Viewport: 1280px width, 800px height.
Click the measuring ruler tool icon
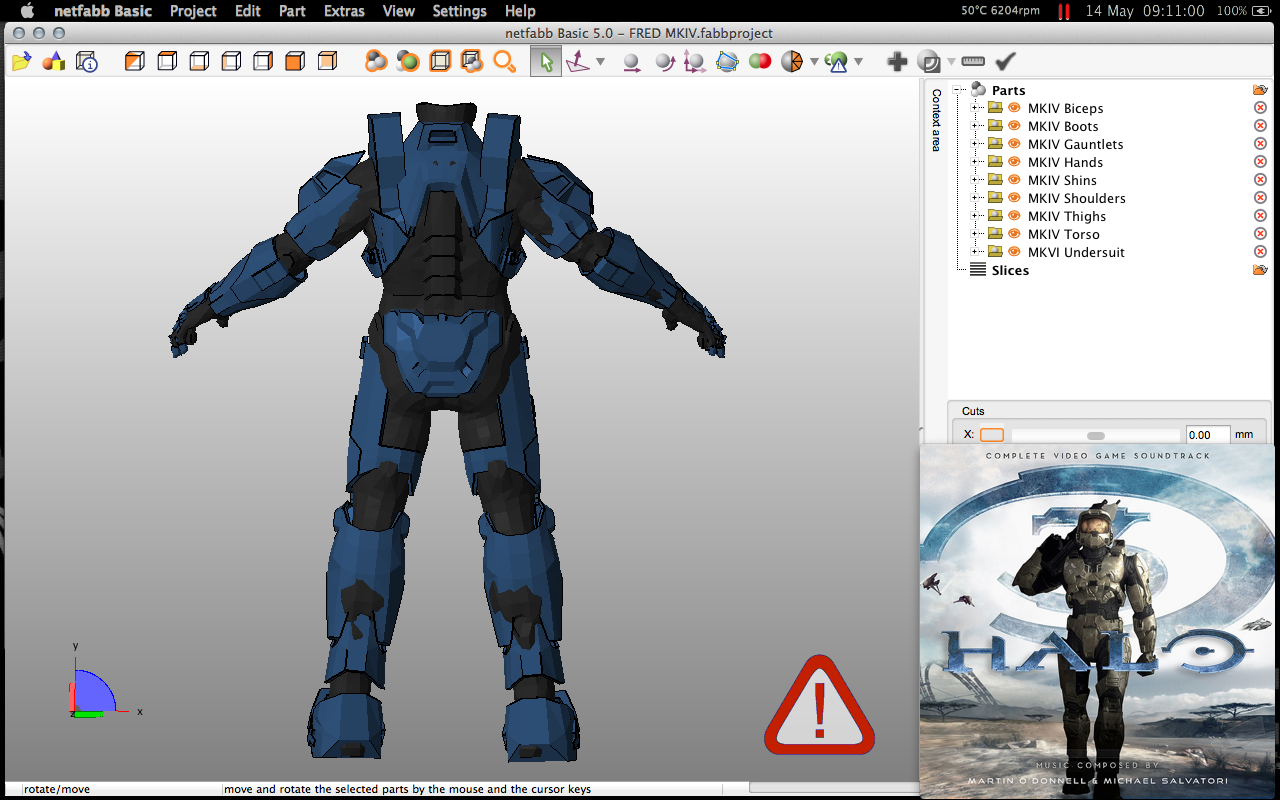[x=973, y=62]
